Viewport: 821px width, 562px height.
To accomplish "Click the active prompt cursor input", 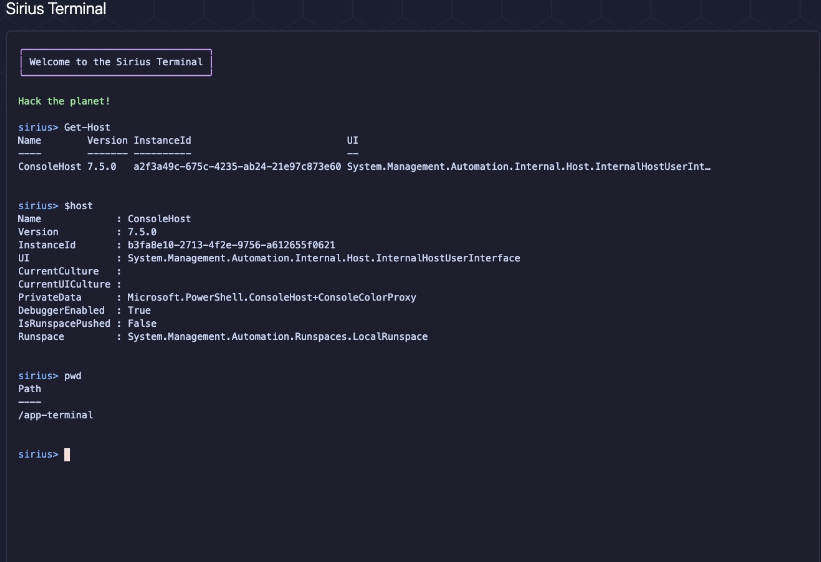I will [67, 454].
